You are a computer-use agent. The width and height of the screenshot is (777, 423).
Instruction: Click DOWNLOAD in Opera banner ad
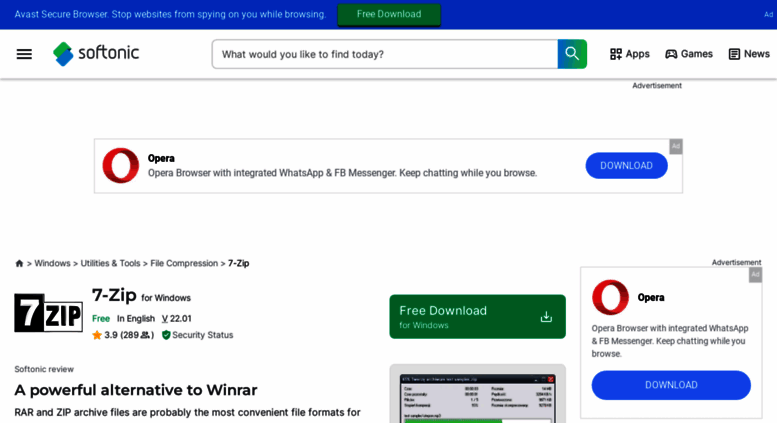tap(626, 165)
